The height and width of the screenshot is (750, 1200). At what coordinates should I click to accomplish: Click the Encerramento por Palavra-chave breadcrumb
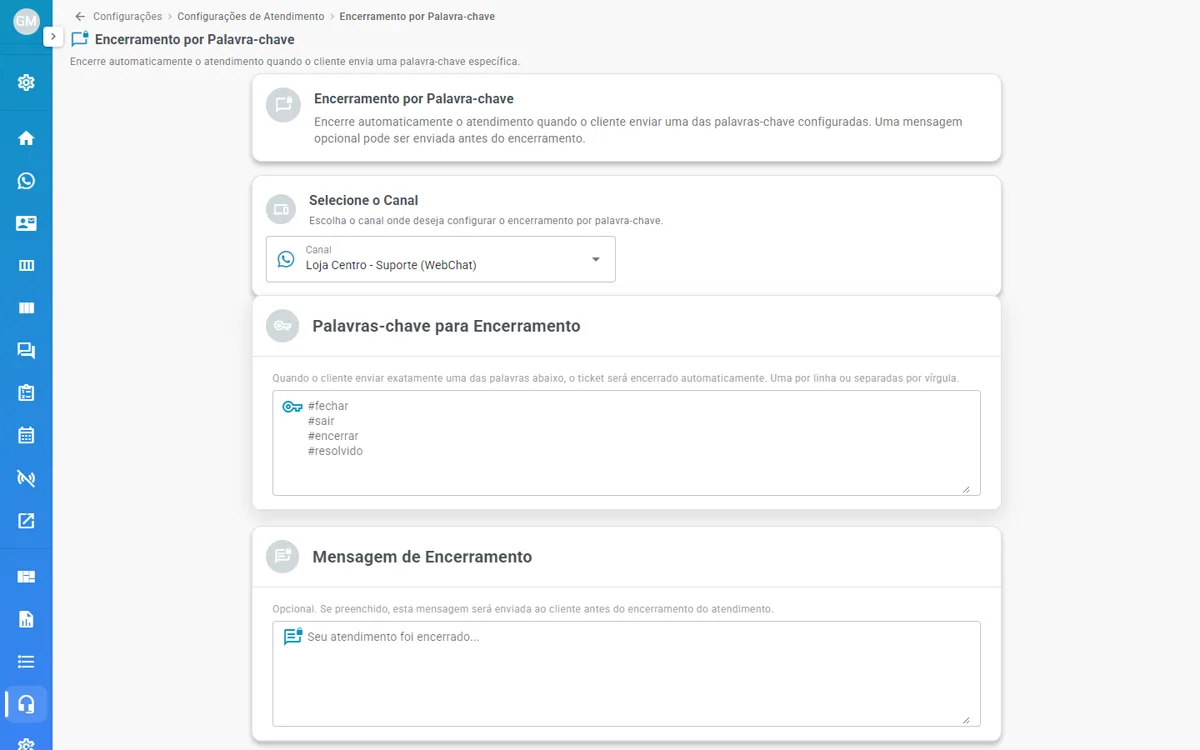point(417,17)
